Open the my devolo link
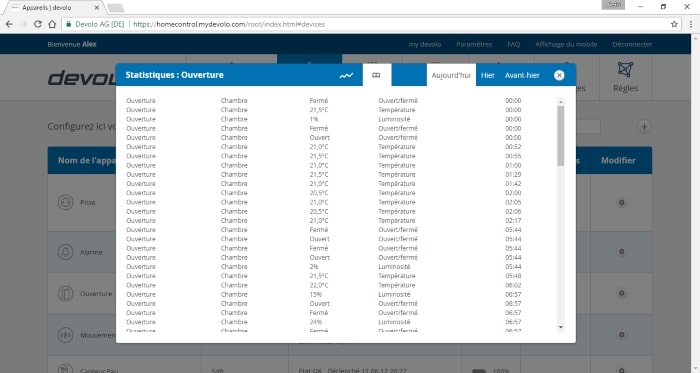This screenshot has width=700, height=373. tap(425, 44)
